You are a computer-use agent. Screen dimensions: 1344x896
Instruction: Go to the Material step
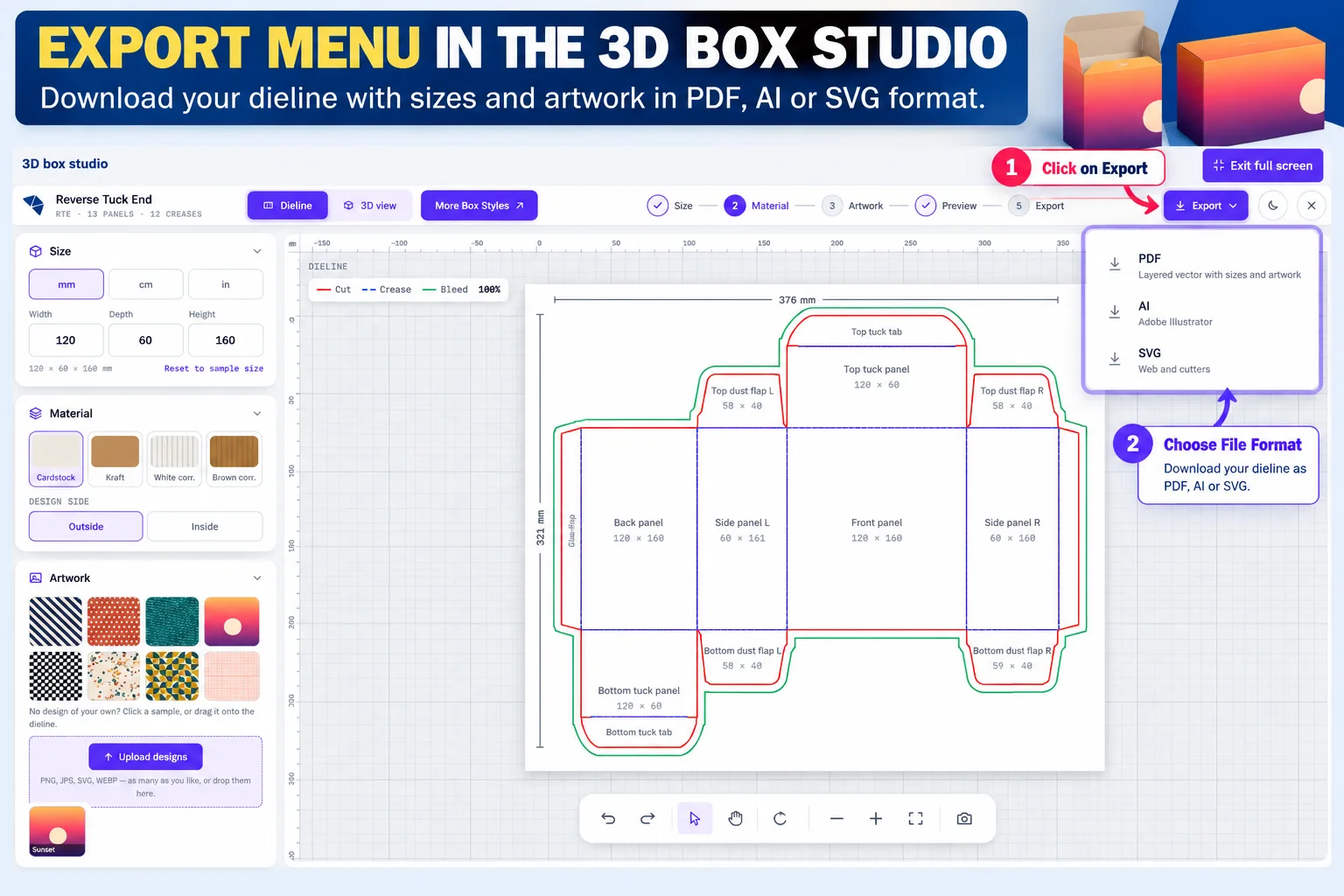(x=757, y=206)
